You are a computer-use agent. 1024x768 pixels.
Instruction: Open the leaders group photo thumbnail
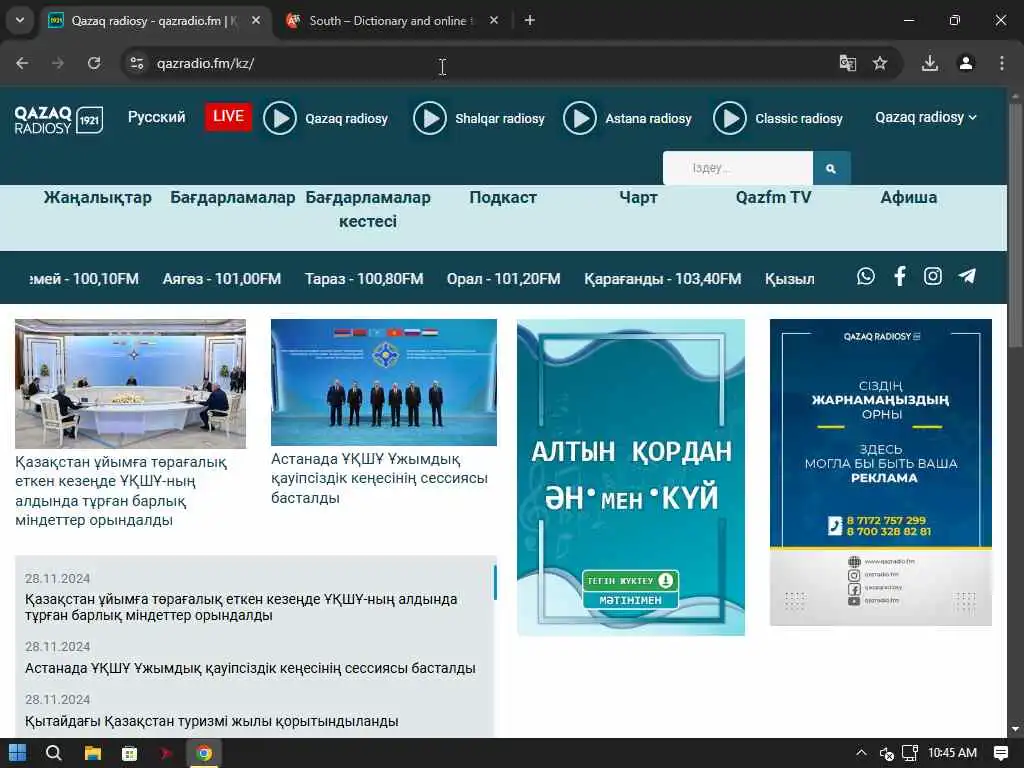click(x=384, y=383)
